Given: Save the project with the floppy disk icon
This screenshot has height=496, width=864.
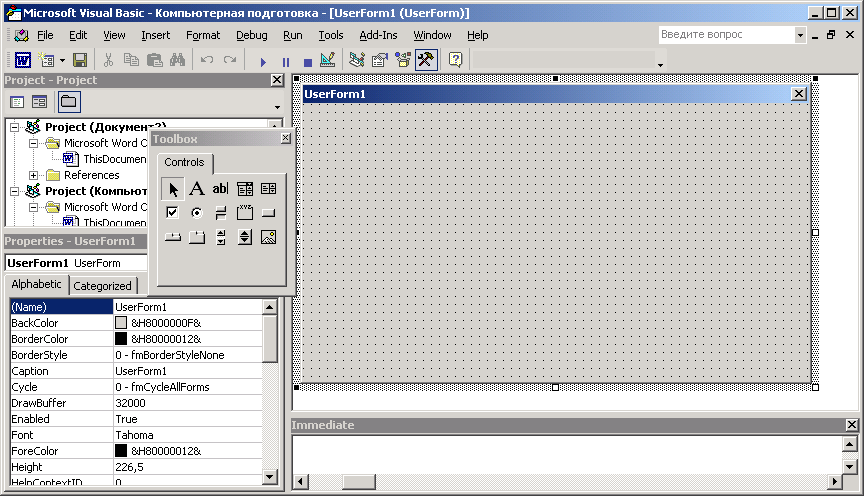Looking at the screenshot, I should coord(80,60).
